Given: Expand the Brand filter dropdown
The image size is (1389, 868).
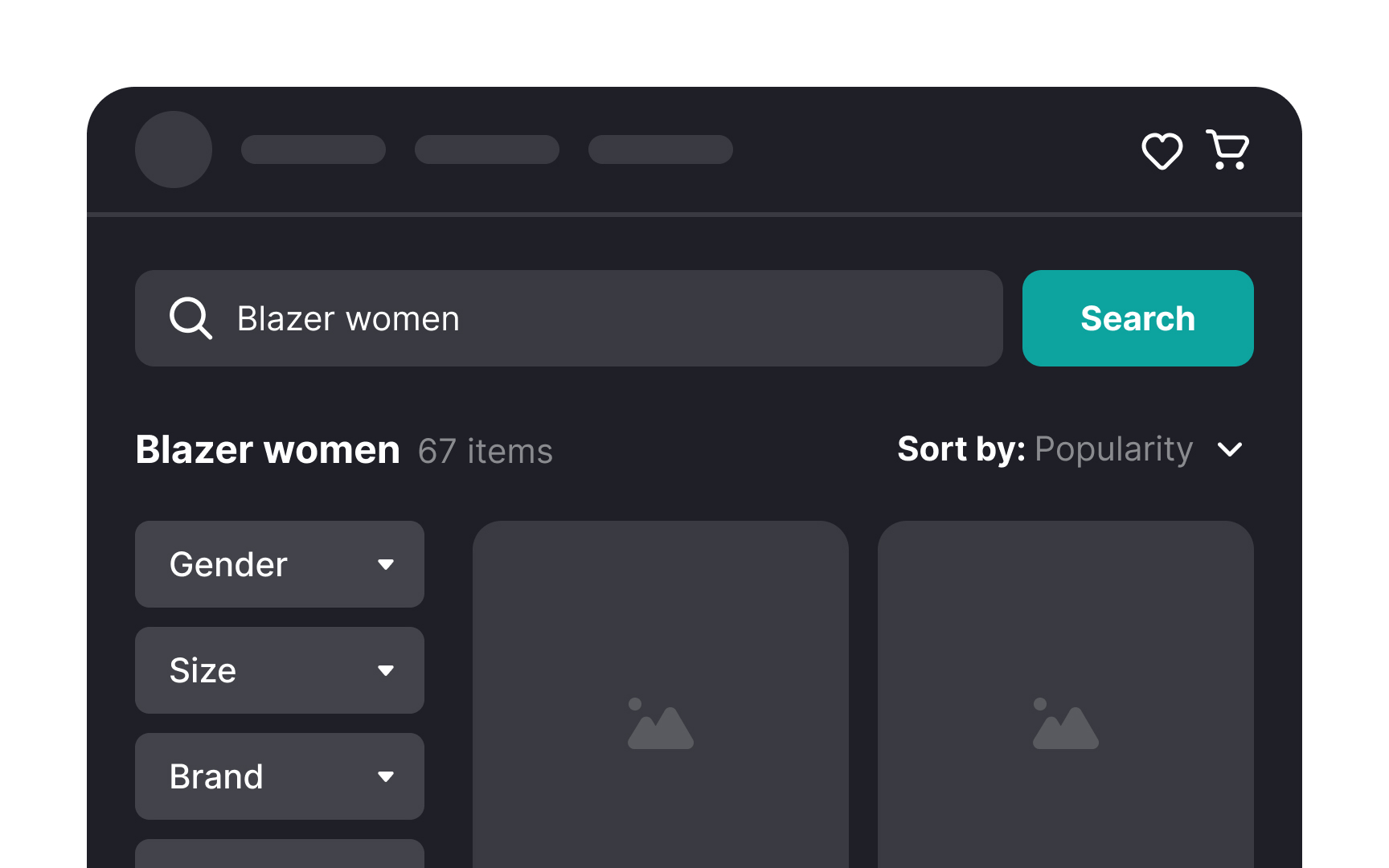Looking at the screenshot, I should 279,776.
